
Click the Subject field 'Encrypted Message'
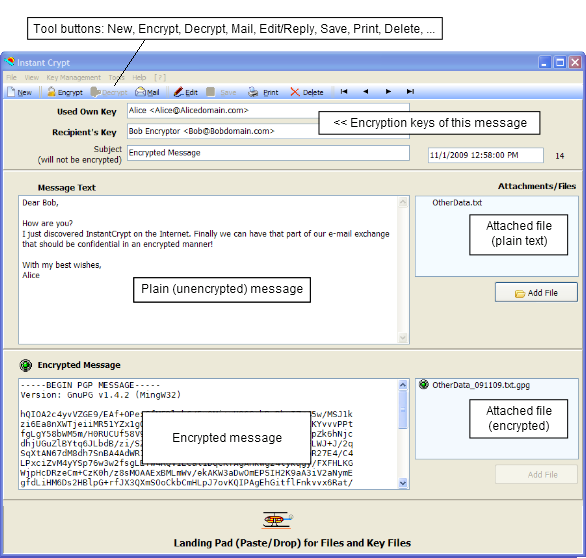(268, 153)
